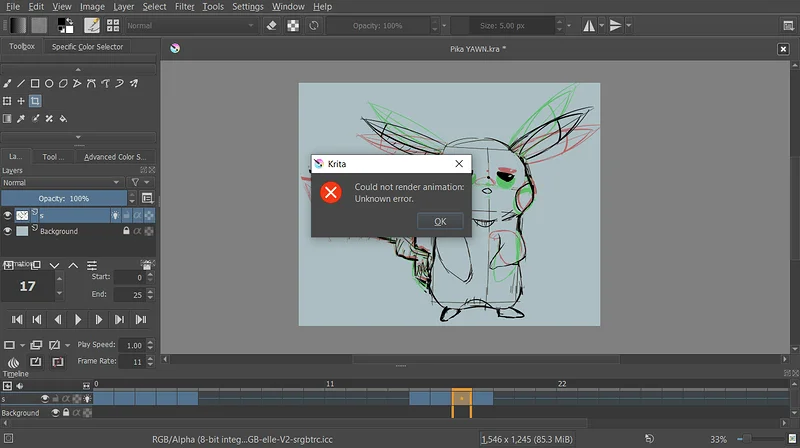
Task: Click the End frame input field
Action: point(127,294)
